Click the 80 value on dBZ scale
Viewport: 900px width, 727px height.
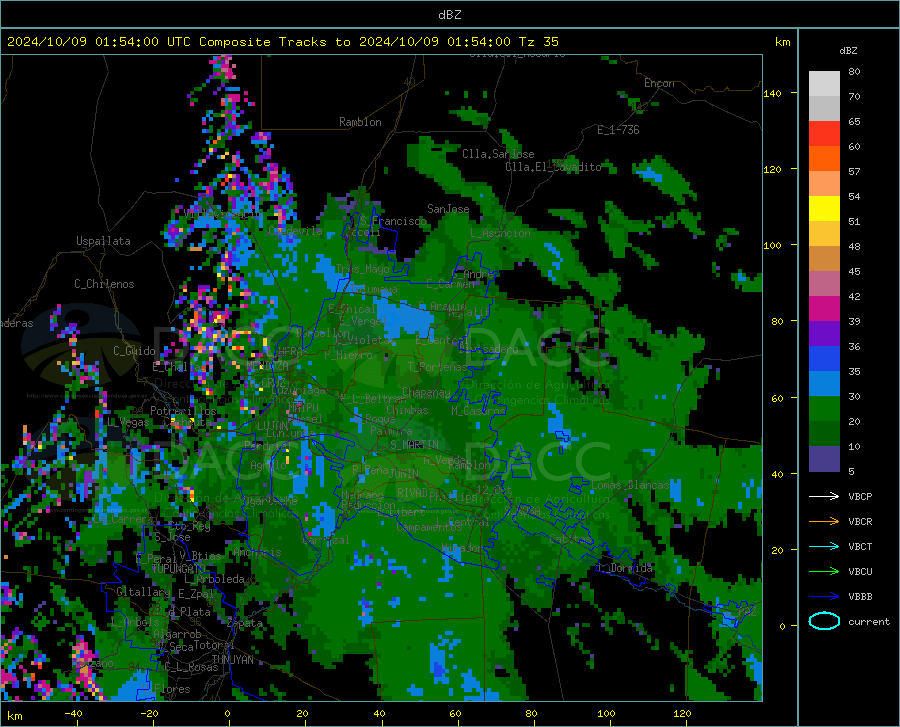(x=854, y=71)
